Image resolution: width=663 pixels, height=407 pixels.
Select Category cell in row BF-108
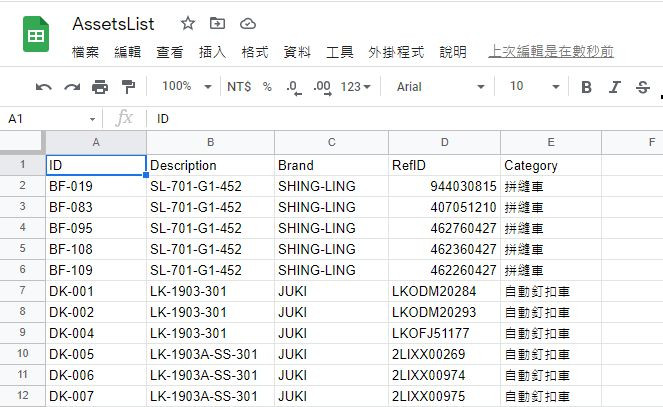tap(551, 249)
